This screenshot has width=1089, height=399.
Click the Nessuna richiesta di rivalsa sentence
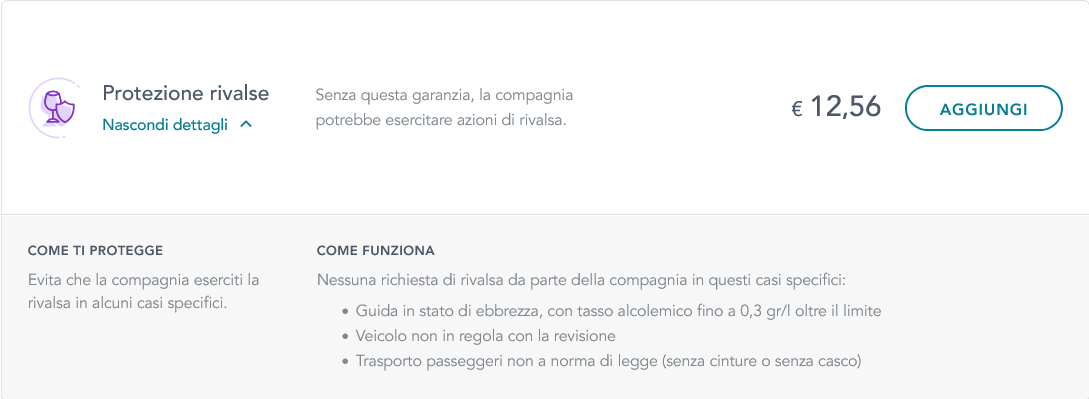coord(581,281)
